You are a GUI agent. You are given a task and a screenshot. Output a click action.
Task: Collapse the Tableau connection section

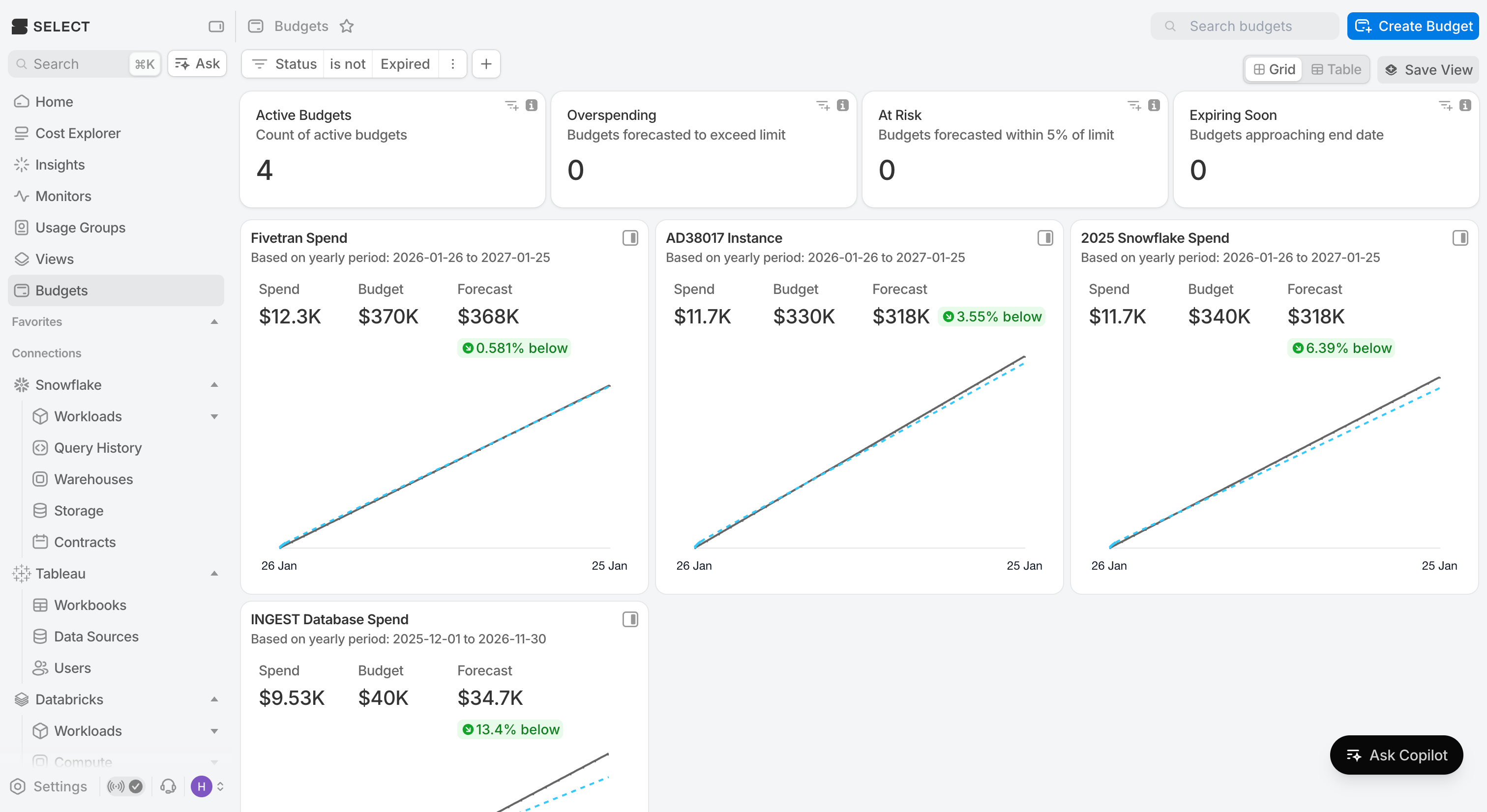coord(214,573)
